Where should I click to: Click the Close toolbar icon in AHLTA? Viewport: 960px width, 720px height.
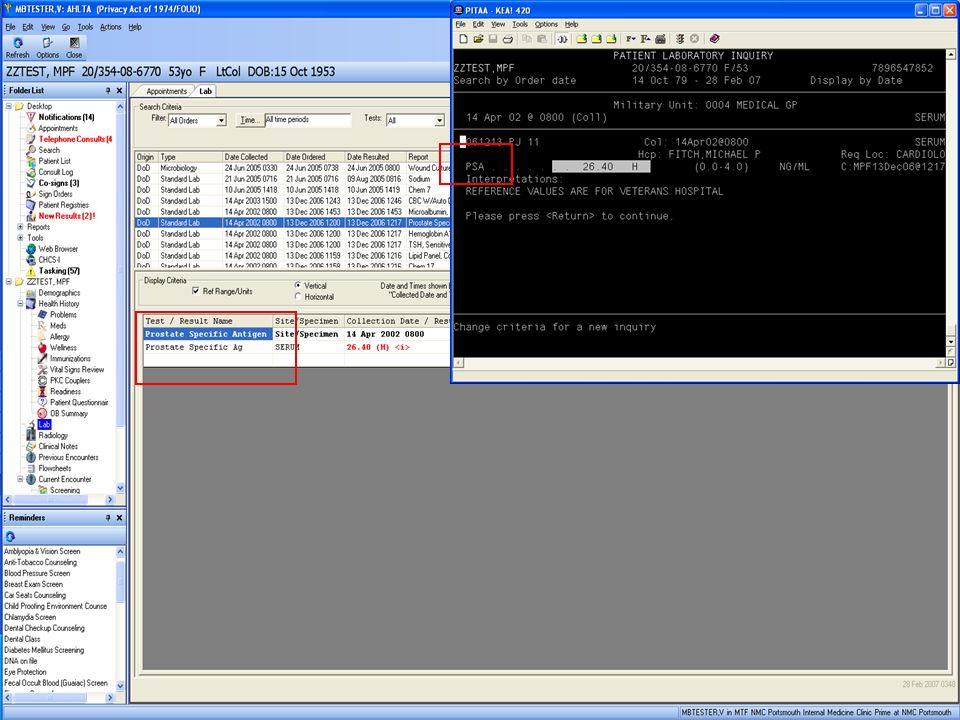(x=74, y=43)
